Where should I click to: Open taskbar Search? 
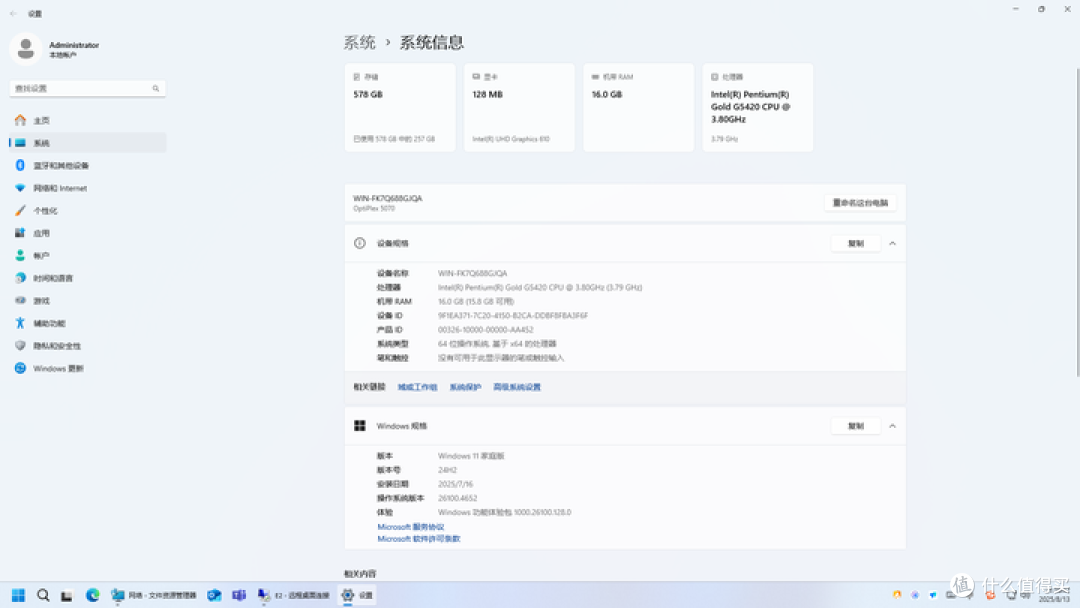[43, 596]
